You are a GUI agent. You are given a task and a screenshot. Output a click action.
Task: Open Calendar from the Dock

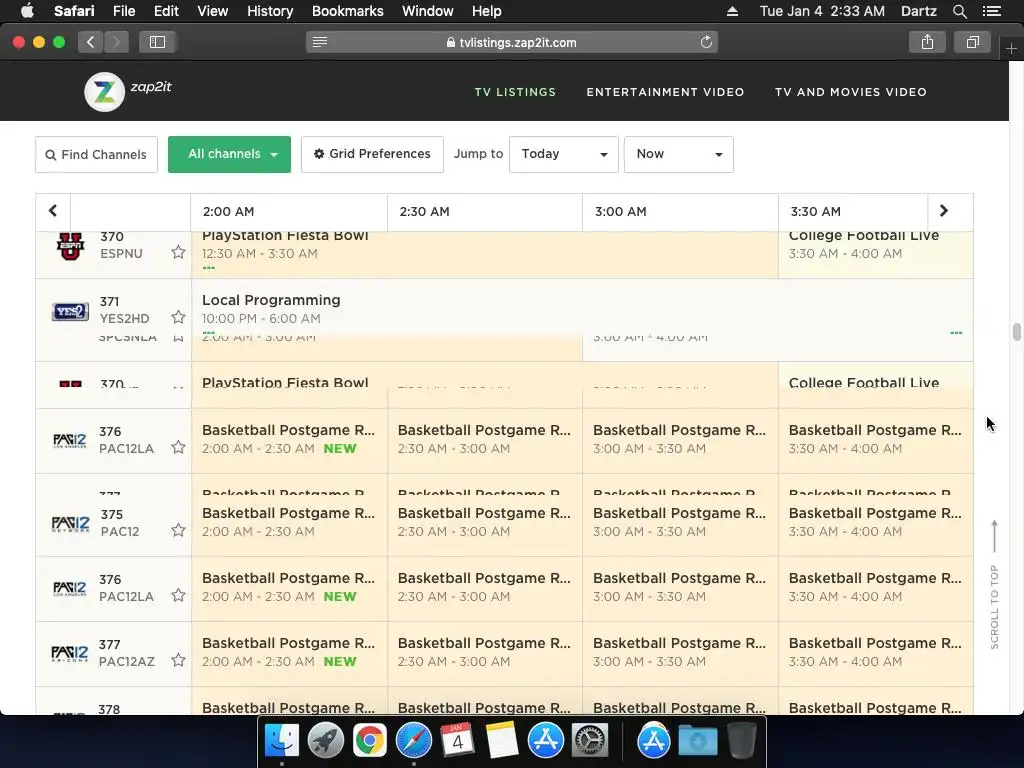coord(457,741)
